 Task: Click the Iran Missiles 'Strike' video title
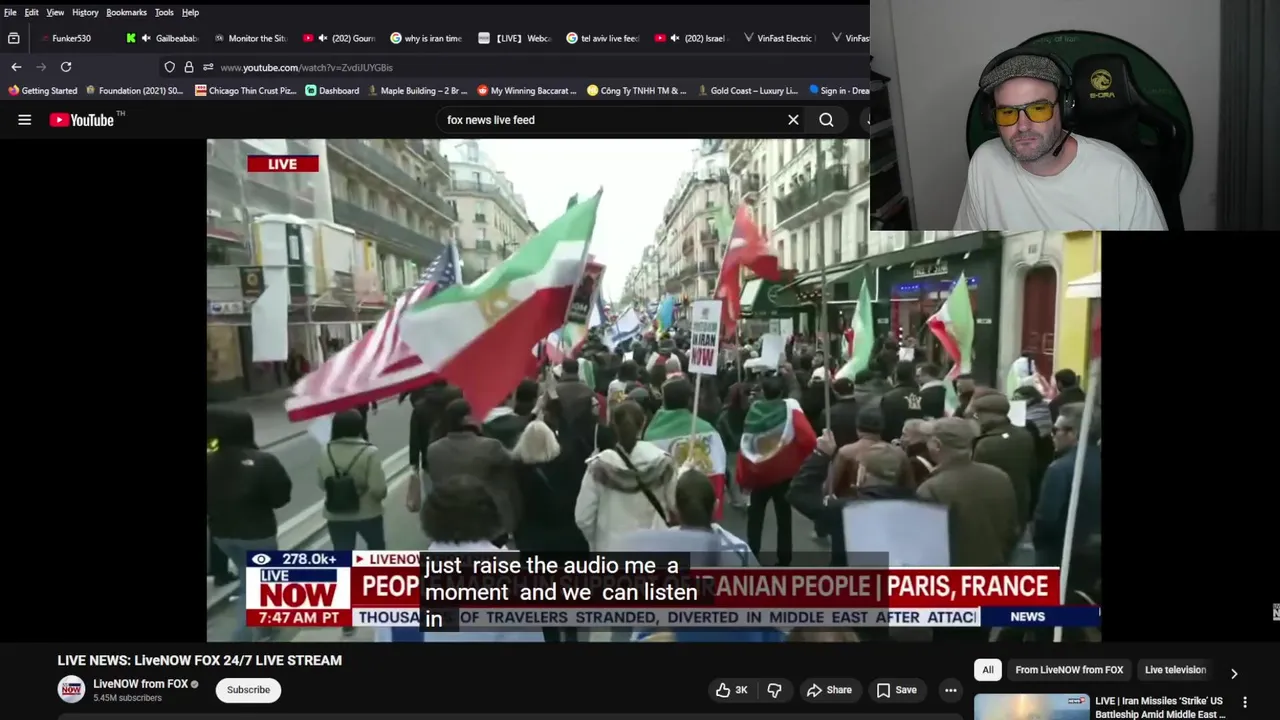(1160, 707)
